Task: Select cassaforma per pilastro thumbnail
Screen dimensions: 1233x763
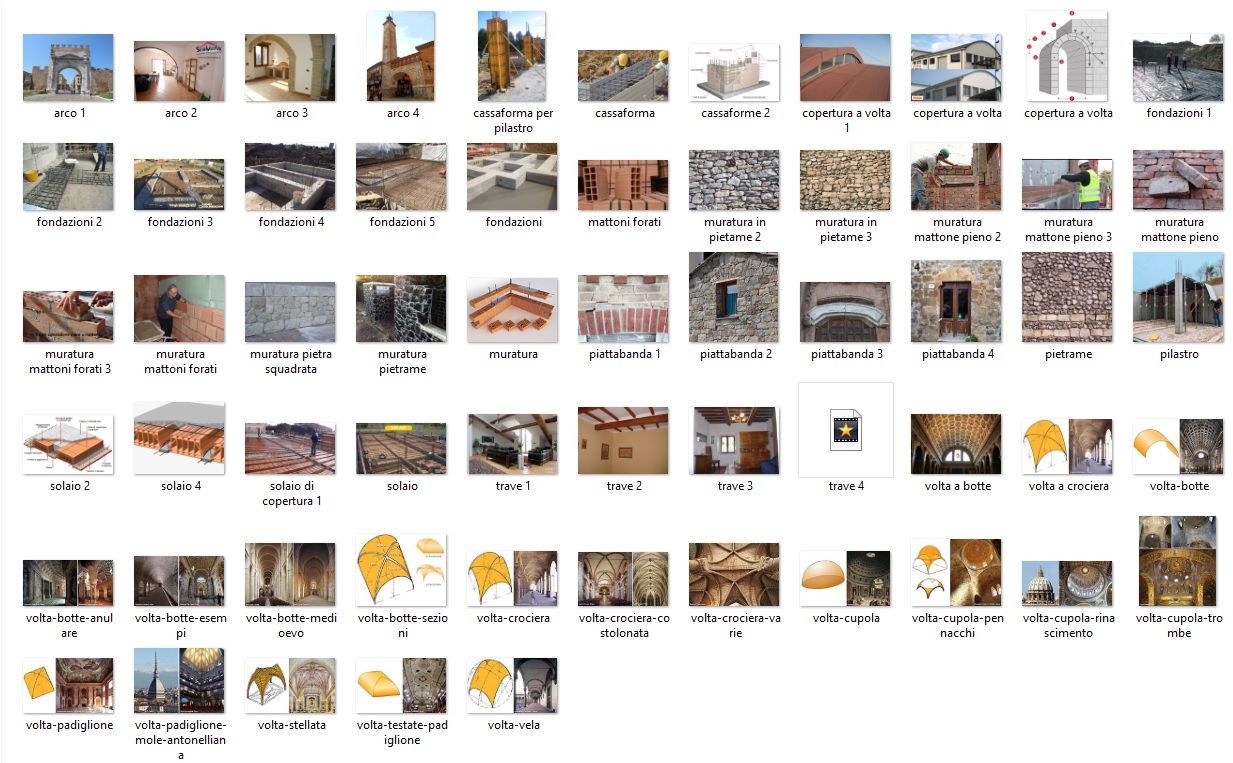Action: click(x=512, y=56)
